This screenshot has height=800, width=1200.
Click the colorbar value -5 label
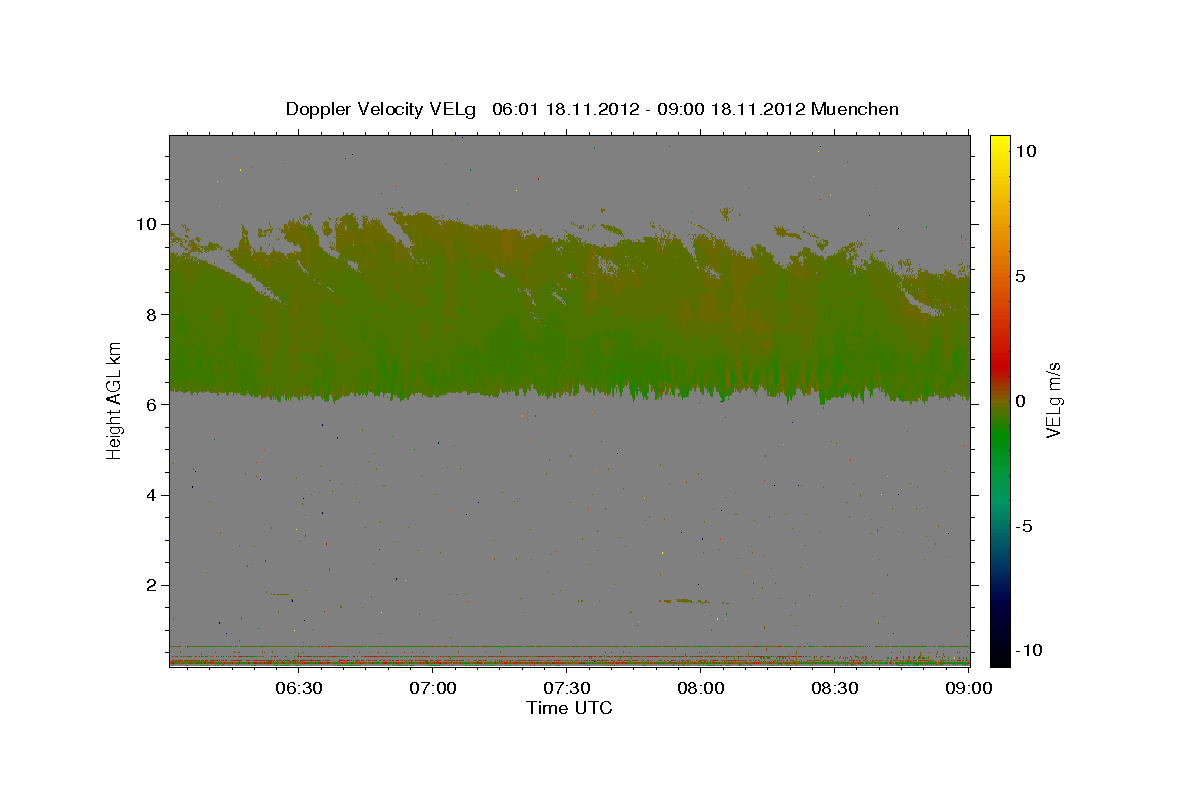(x=1025, y=526)
